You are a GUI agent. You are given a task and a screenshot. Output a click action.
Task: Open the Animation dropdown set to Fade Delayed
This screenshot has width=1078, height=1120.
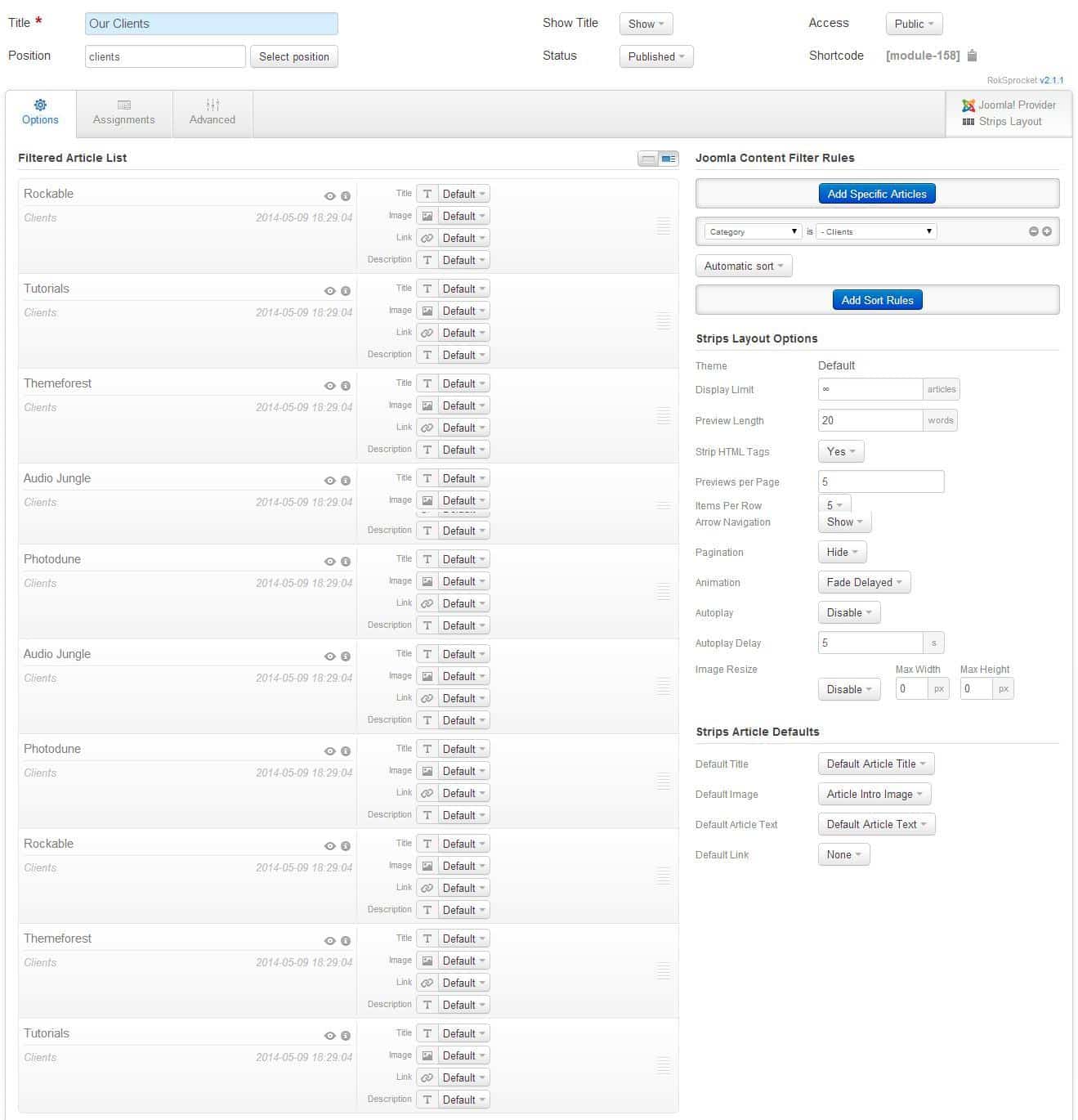pyautogui.click(x=863, y=582)
